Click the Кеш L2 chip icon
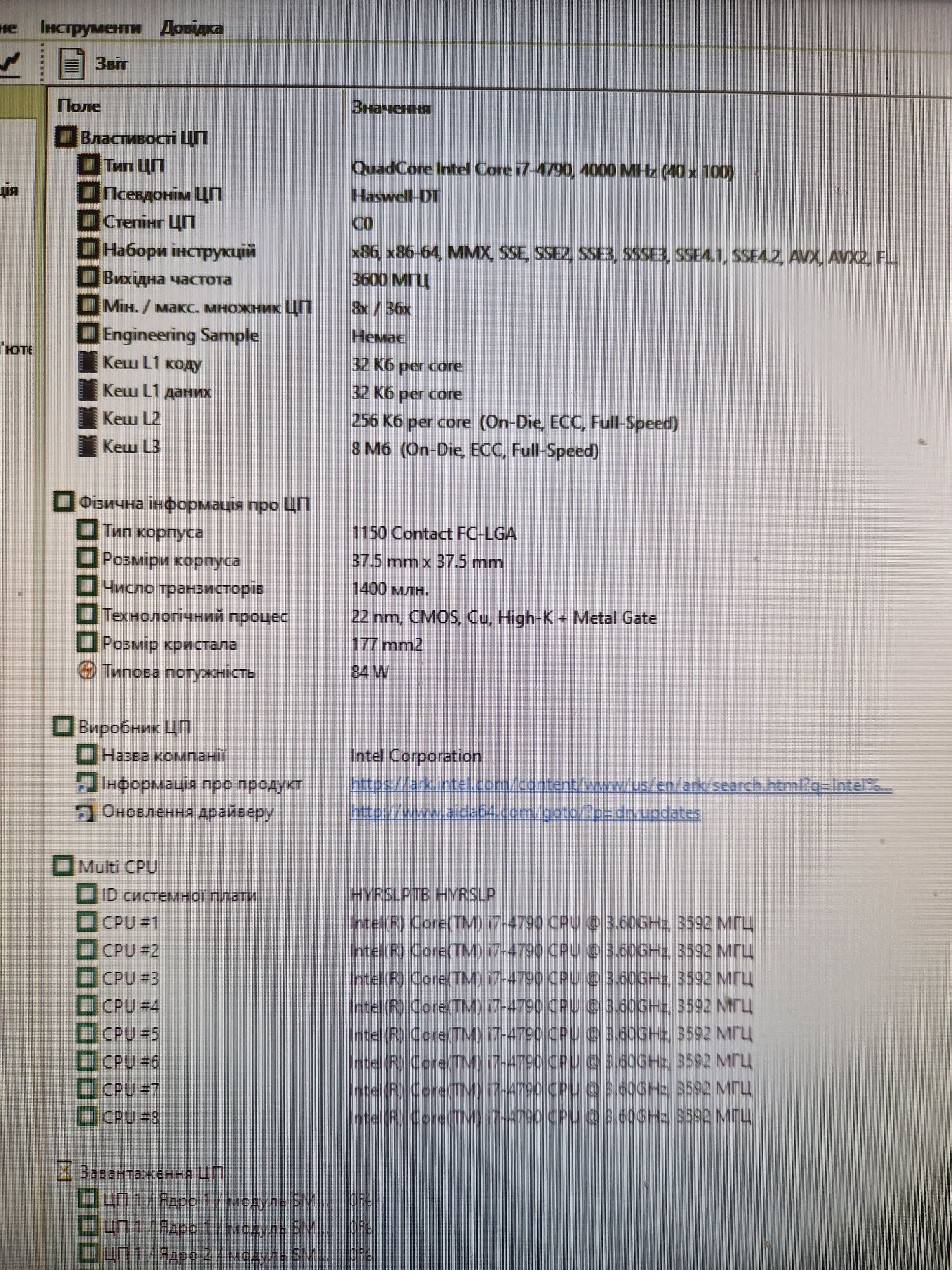The image size is (952, 1270). tap(88, 418)
